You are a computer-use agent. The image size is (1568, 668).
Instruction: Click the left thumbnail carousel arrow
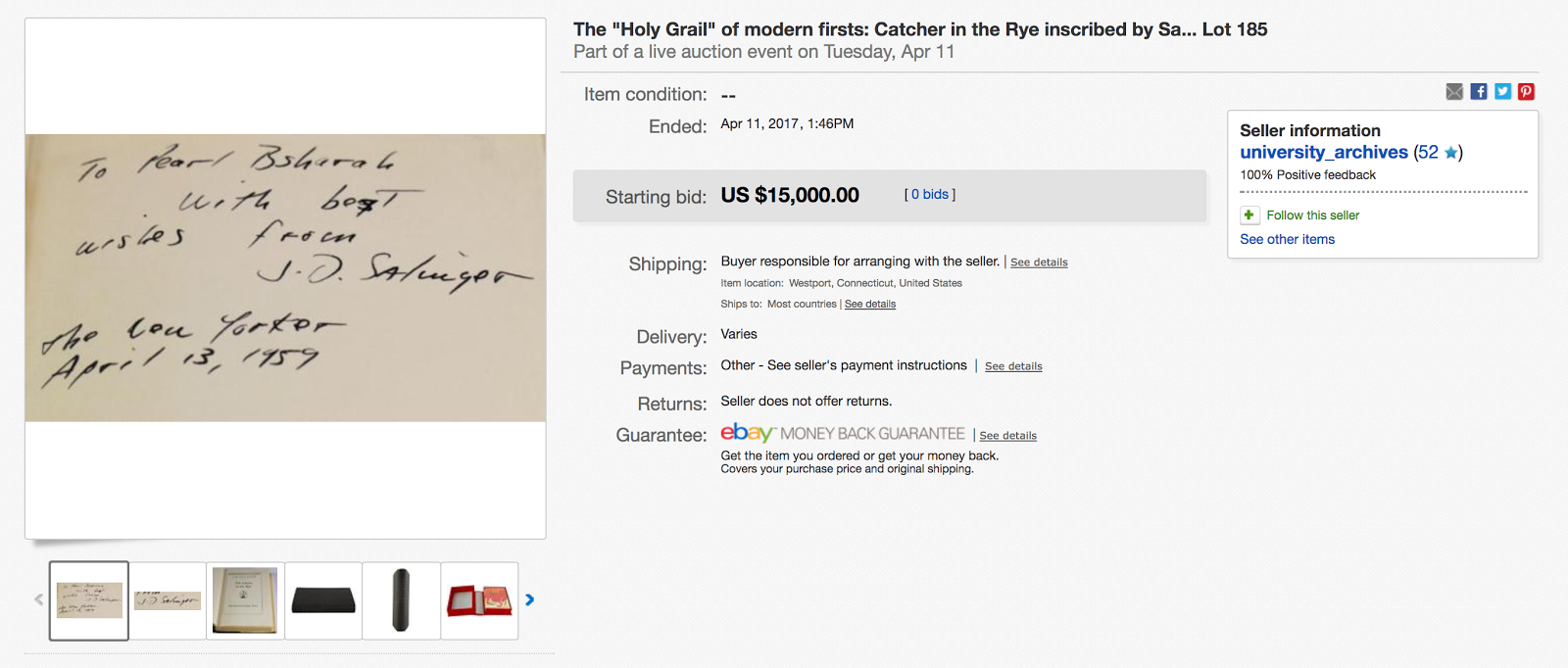tap(38, 599)
